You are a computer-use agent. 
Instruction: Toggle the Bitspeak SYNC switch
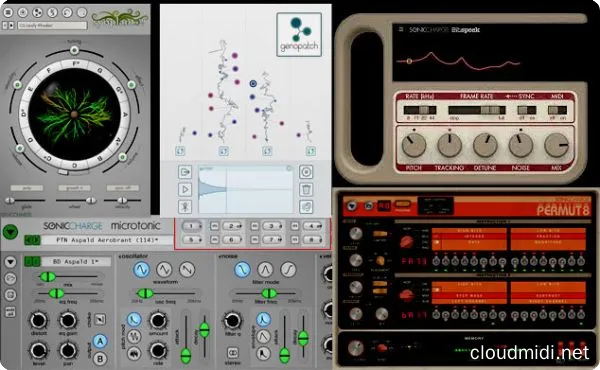pos(526,110)
